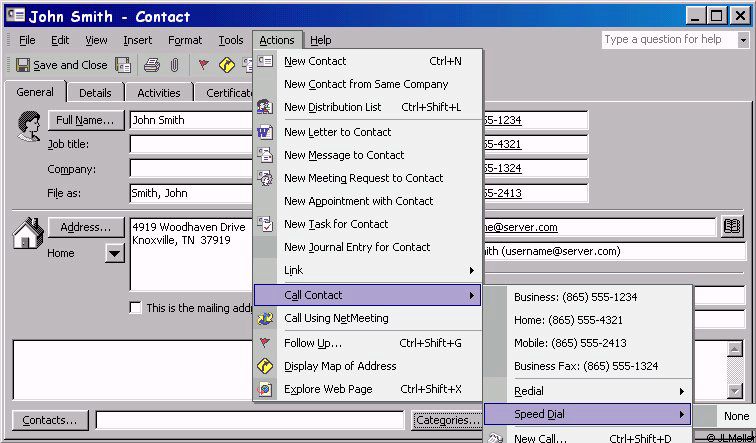This screenshot has width=756, height=443.
Task: Click the Job title input field
Action: coord(191,144)
